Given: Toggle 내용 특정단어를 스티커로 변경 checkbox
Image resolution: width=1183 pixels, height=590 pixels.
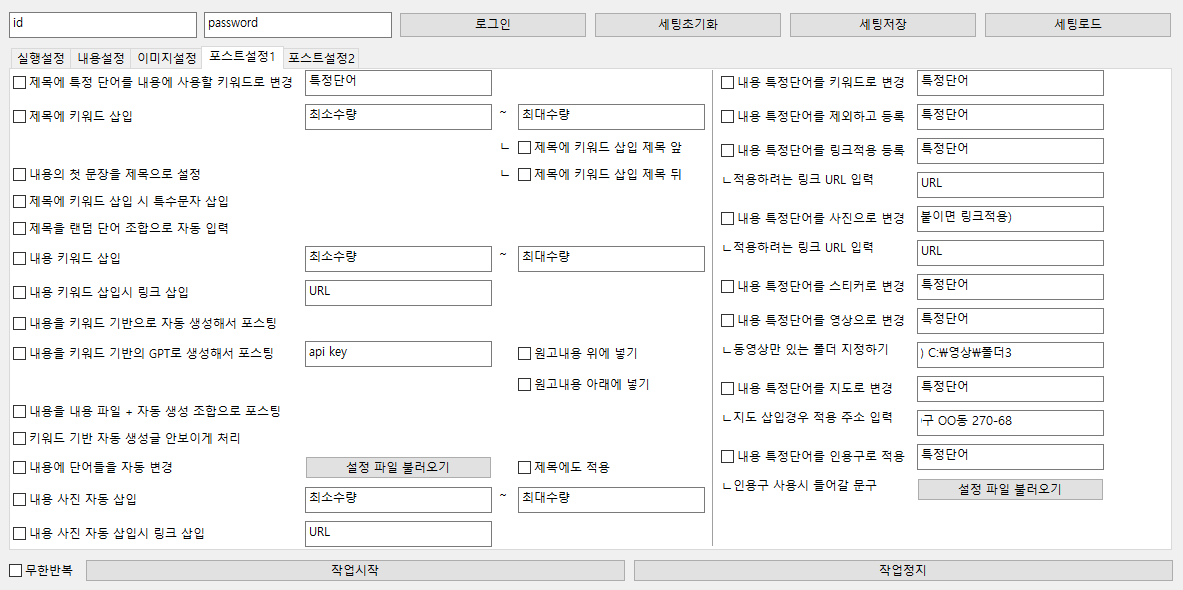Looking at the screenshot, I should 728,286.
